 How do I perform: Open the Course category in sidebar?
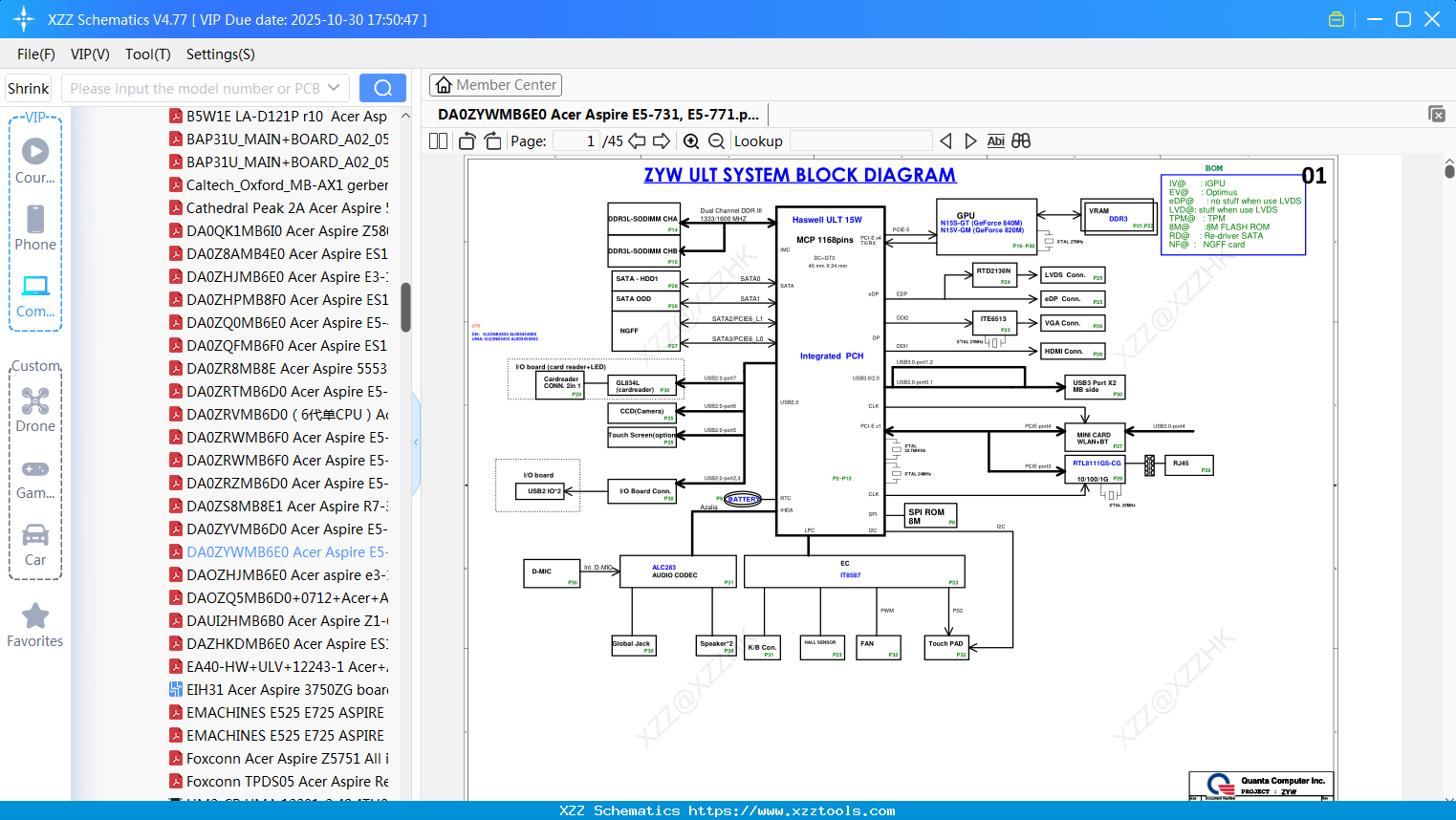tap(35, 162)
